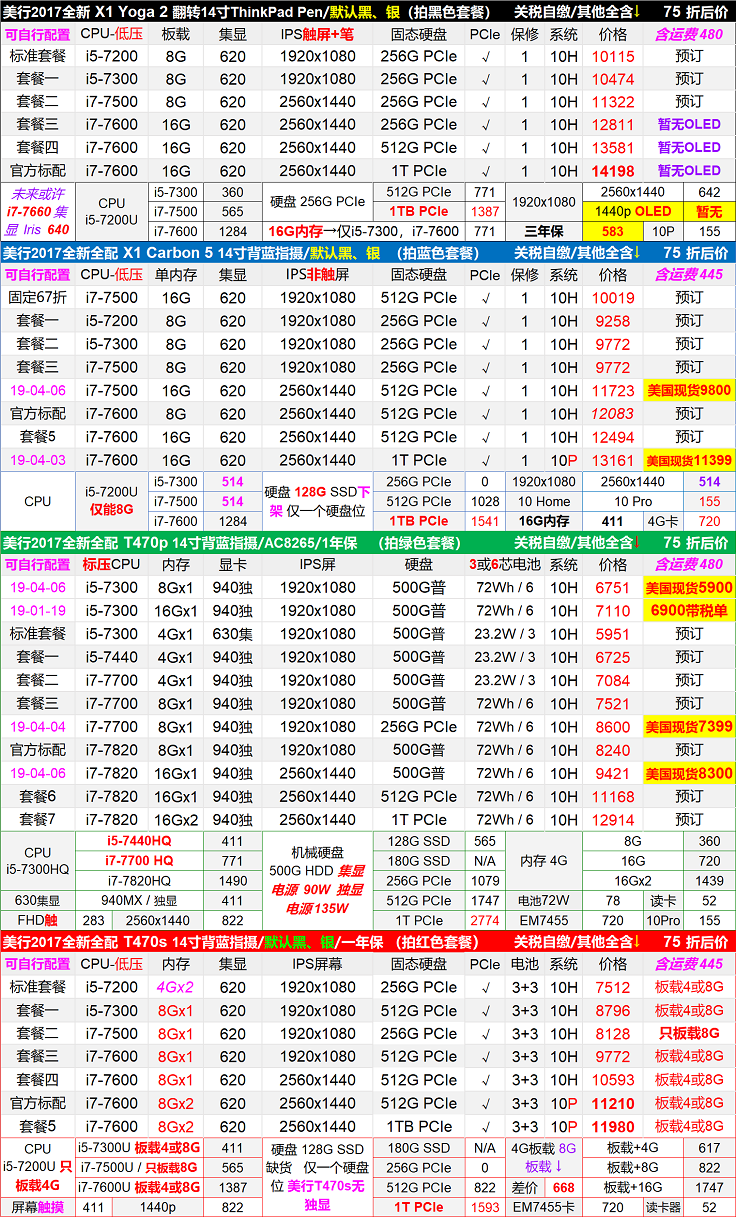Click the 机械硬盘 500G HDD note cell
This screenshot has width=736, height=1217.
[317, 881]
